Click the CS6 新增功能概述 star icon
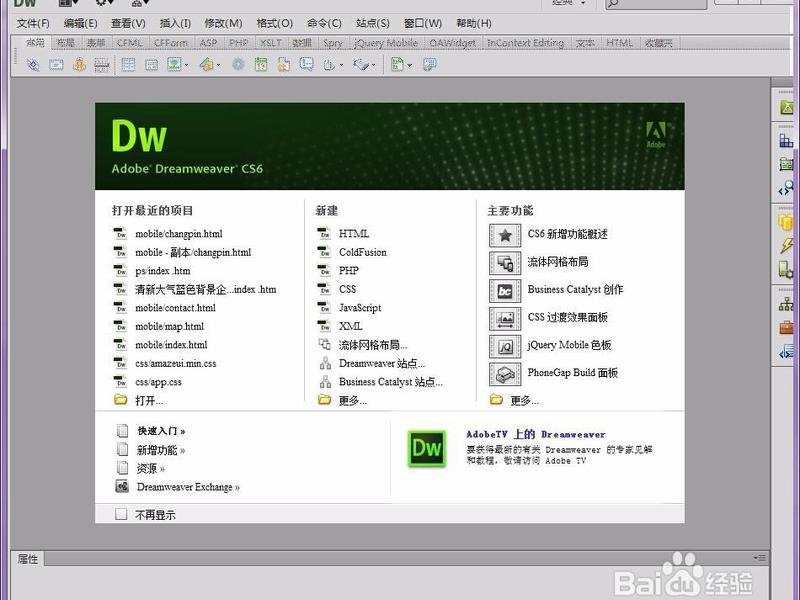Screen dimensions: 800x600 click(505, 235)
